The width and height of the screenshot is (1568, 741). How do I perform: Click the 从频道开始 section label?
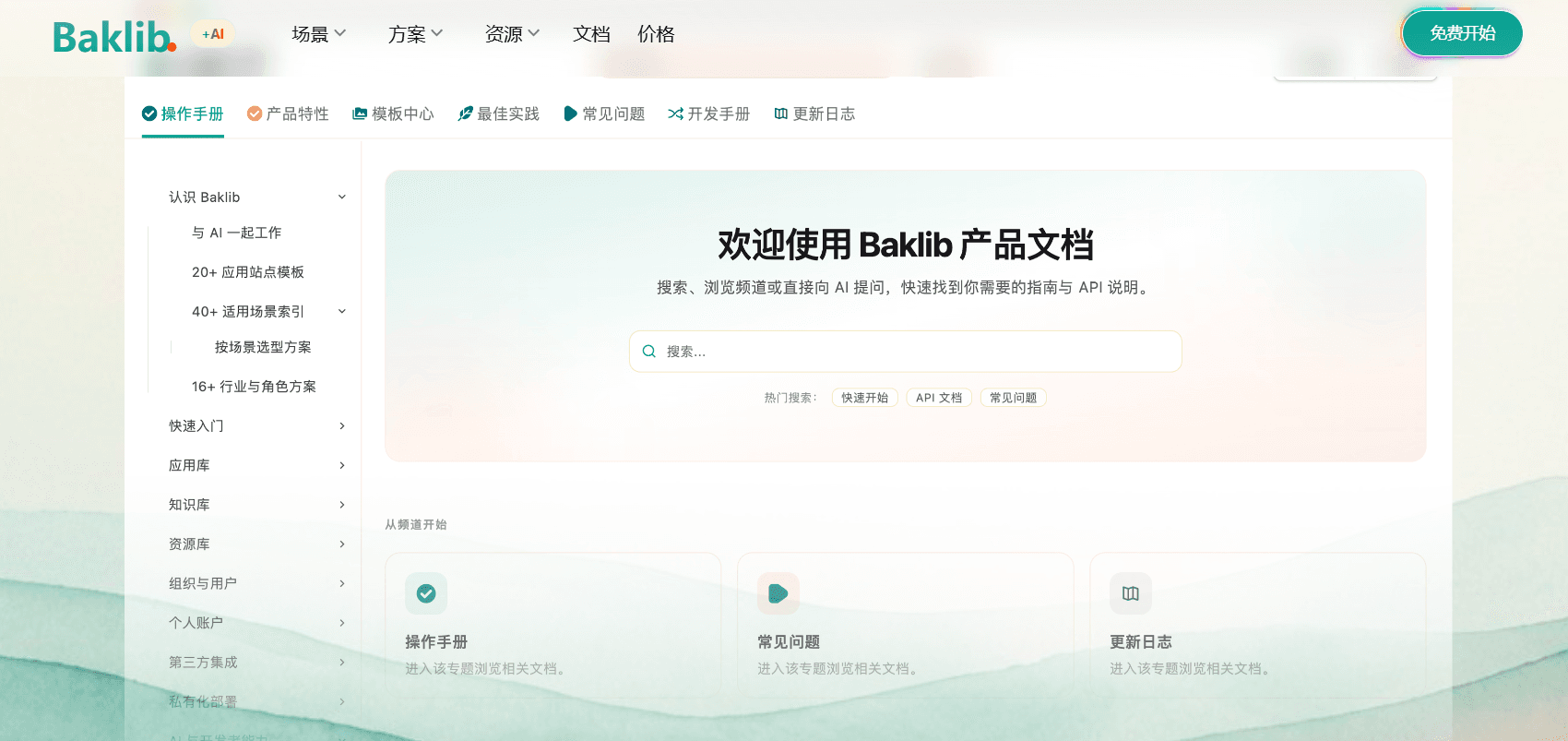[x=416, y=525]
